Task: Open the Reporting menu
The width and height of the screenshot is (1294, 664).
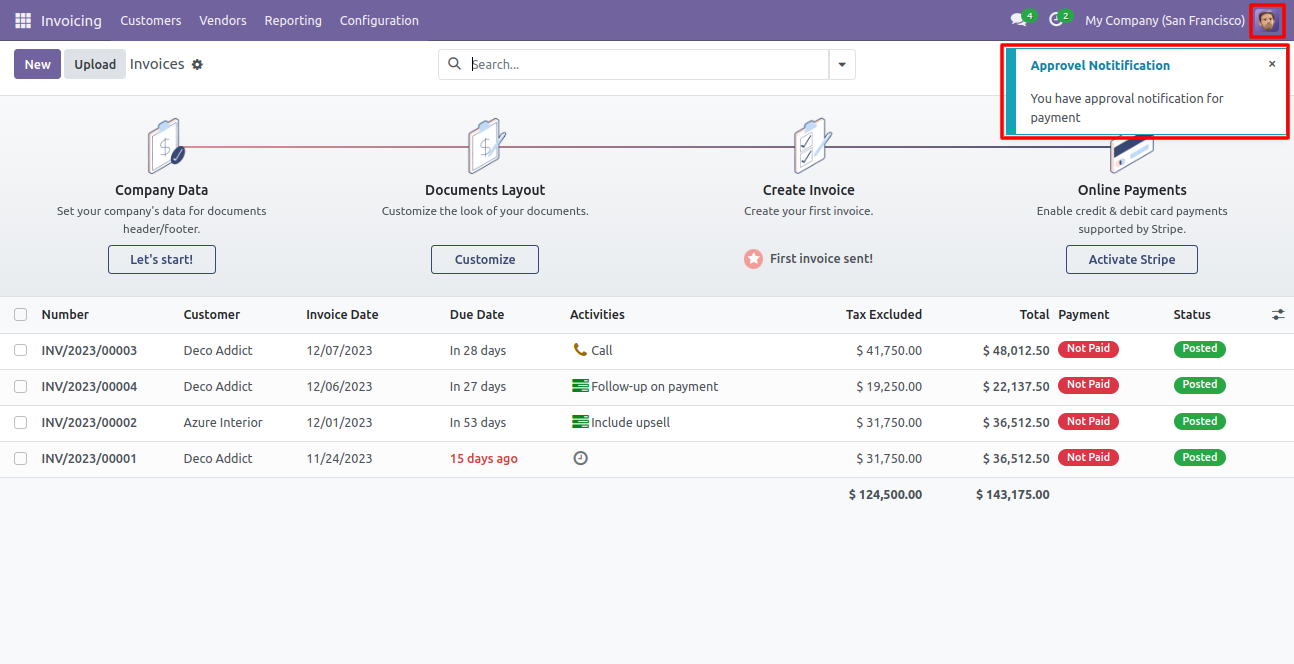Action: [293, 20]
